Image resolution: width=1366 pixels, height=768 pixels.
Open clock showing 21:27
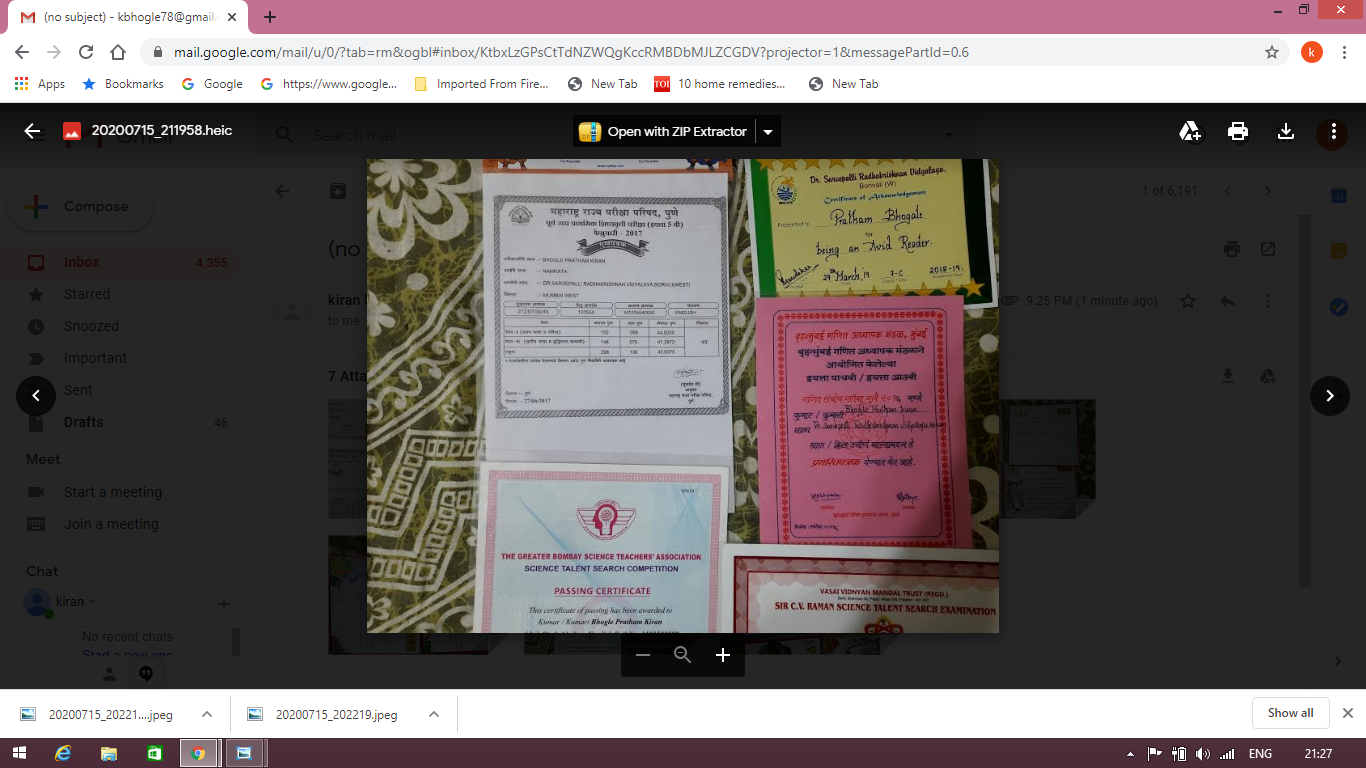(x=1318, y=754)
